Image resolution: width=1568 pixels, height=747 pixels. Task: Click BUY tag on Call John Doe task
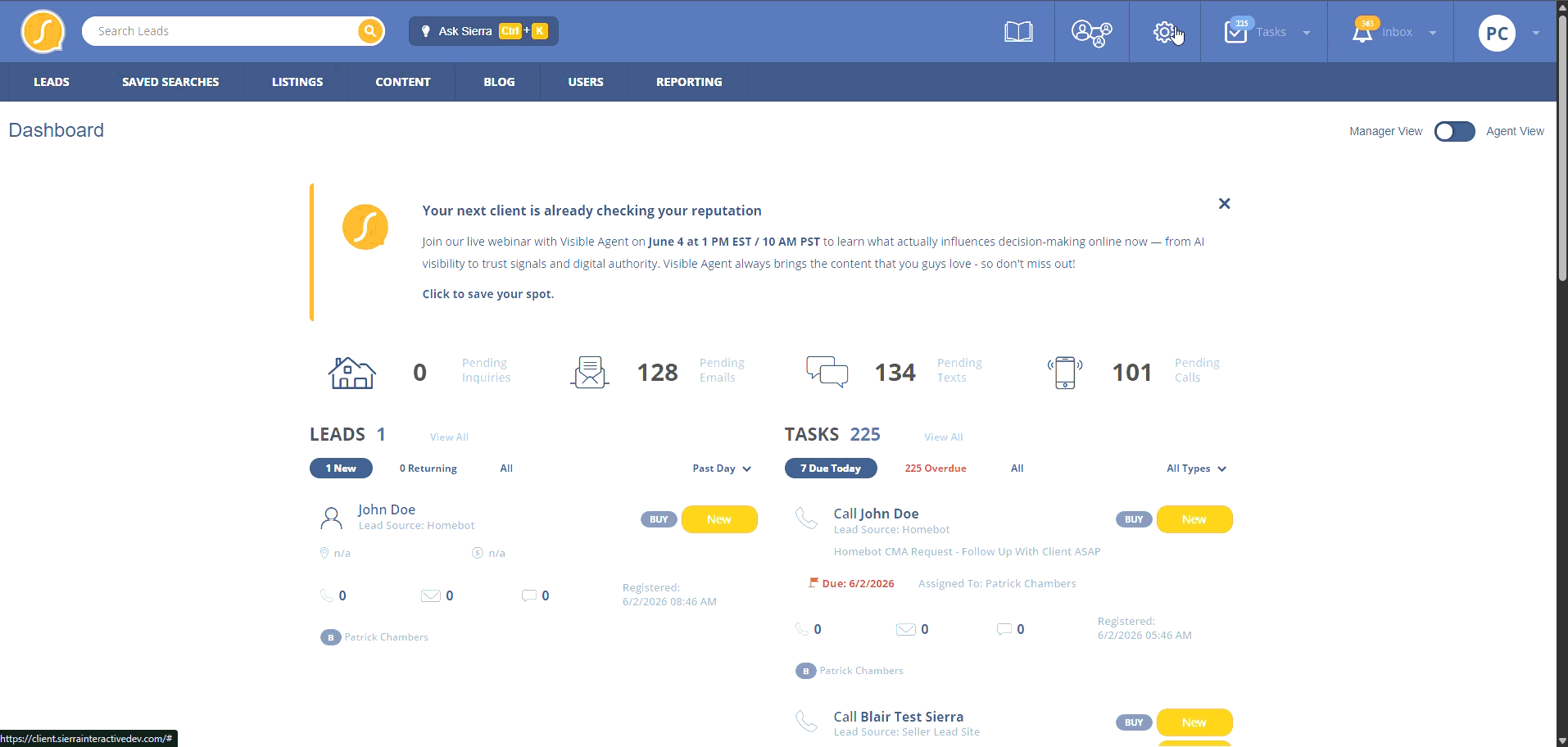(1134, 519)
